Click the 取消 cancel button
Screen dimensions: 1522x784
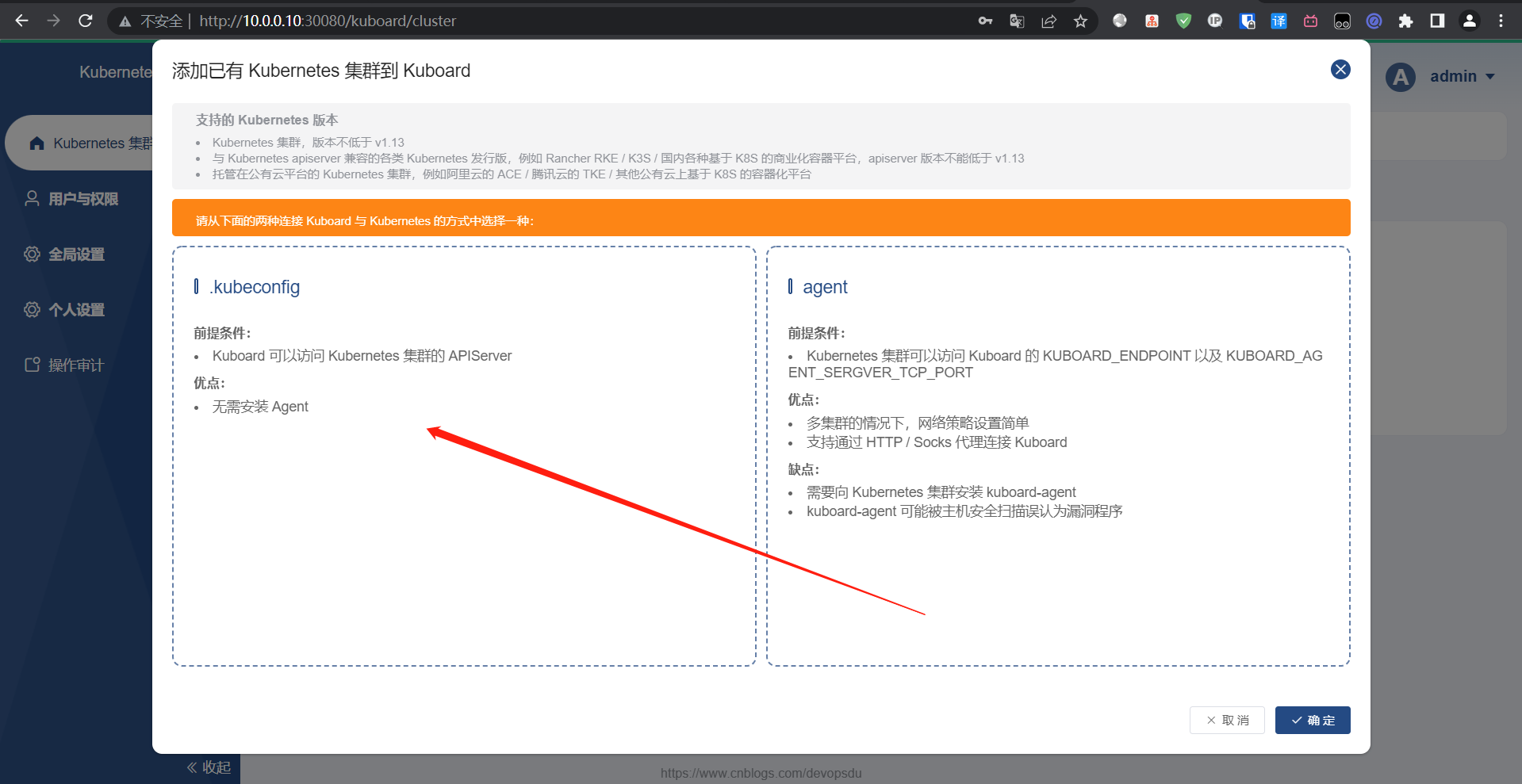point(1227,720)
